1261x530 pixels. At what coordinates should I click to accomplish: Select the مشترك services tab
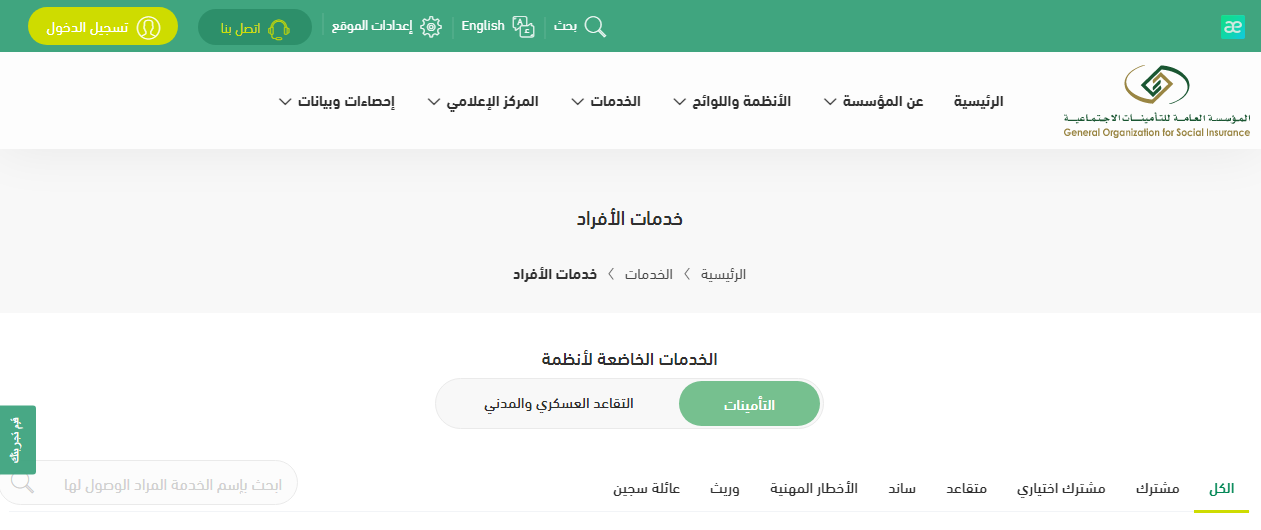(1158, 489)
